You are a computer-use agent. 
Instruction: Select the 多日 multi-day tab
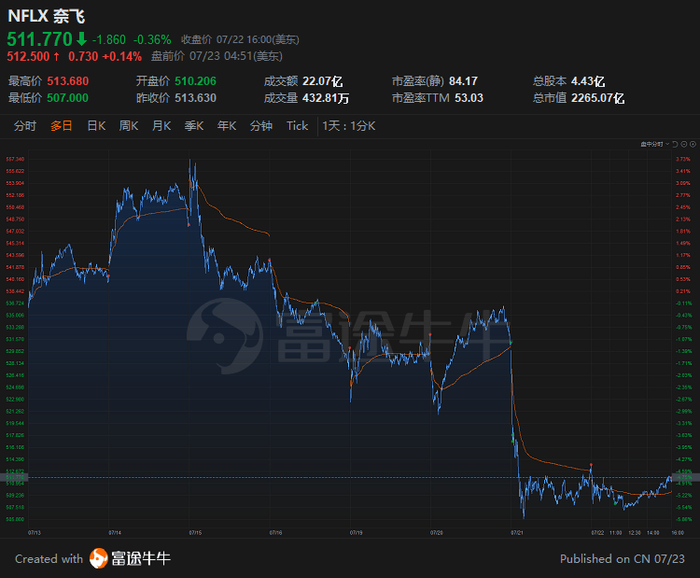pyautogui.click(x=61, y=126)
